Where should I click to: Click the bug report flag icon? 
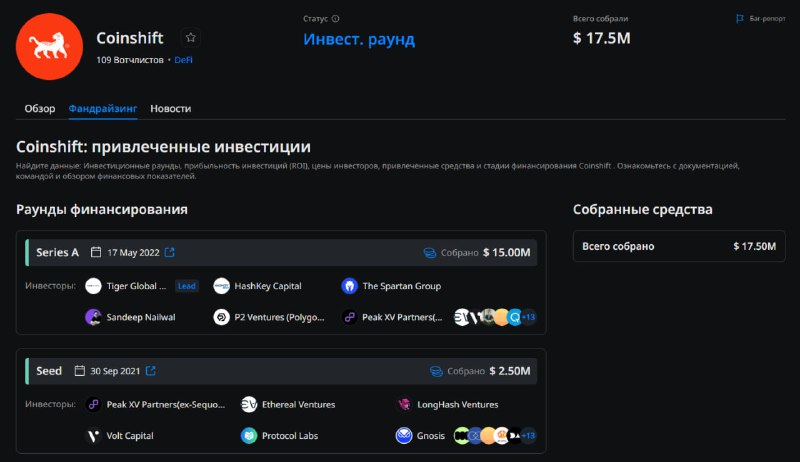[x=740, y=19]
